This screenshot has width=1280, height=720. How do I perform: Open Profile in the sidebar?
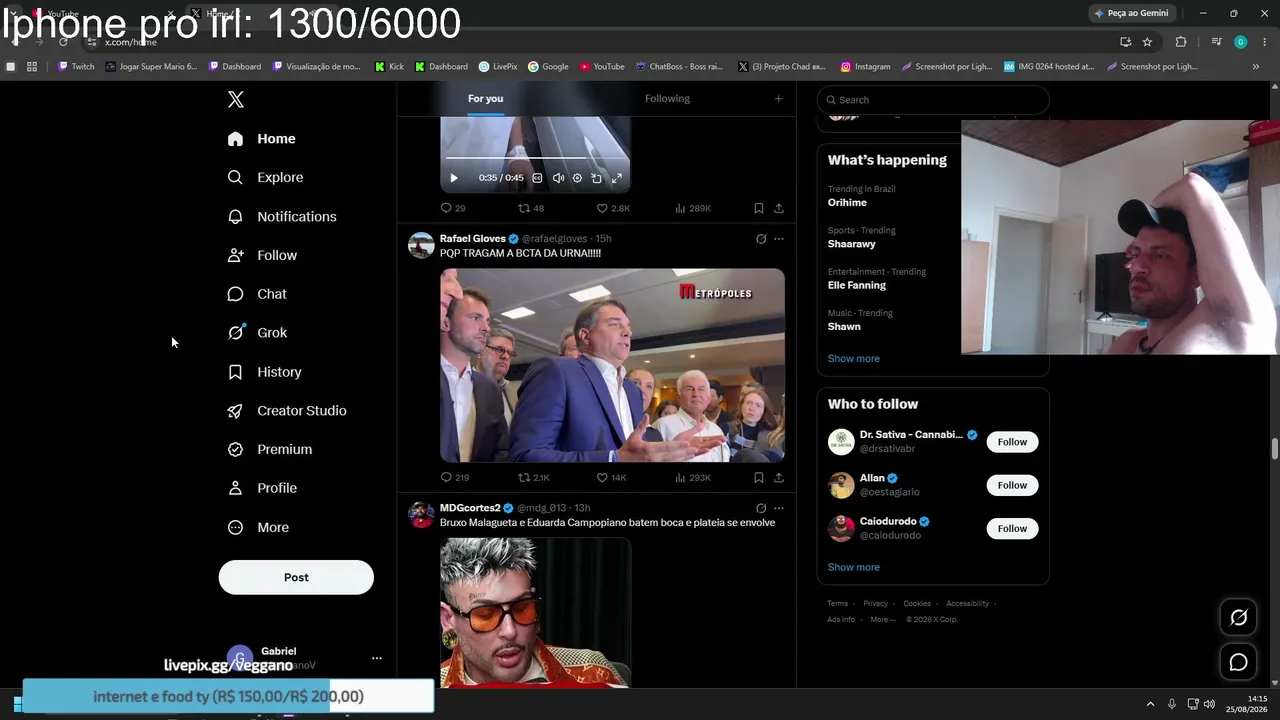point(262,488)
